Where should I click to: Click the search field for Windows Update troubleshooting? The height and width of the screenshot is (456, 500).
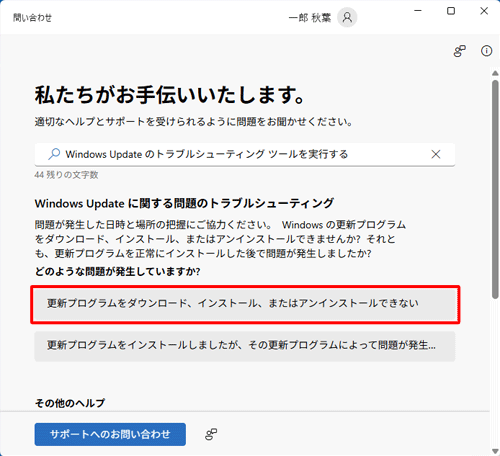245,154
